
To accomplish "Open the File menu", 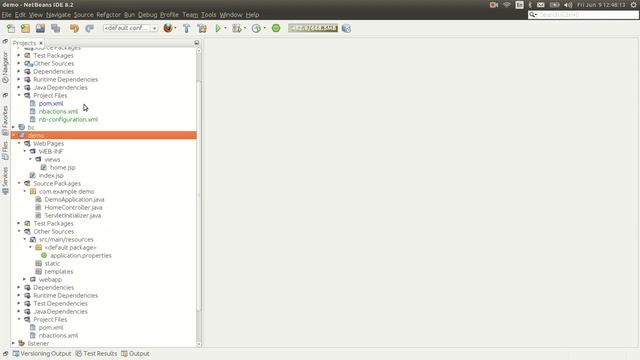I will [x=7, y=15].
